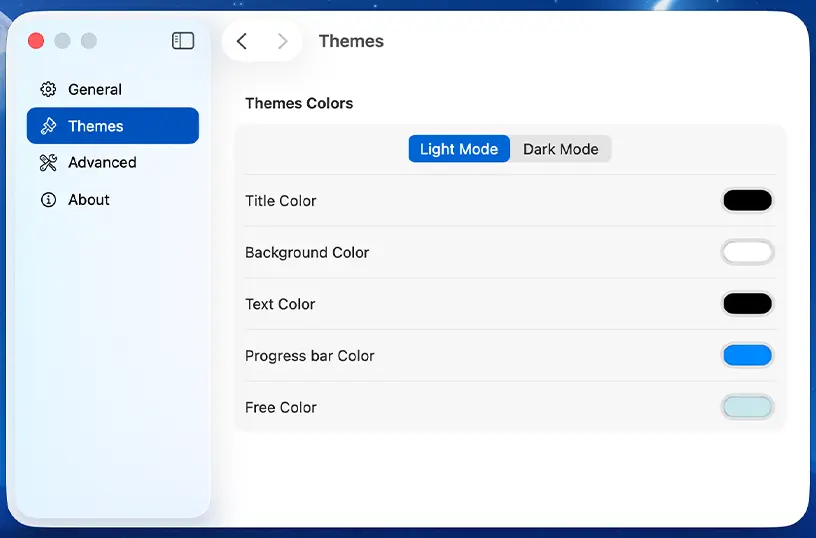Select the Themes sidebar label

(96, 126)
